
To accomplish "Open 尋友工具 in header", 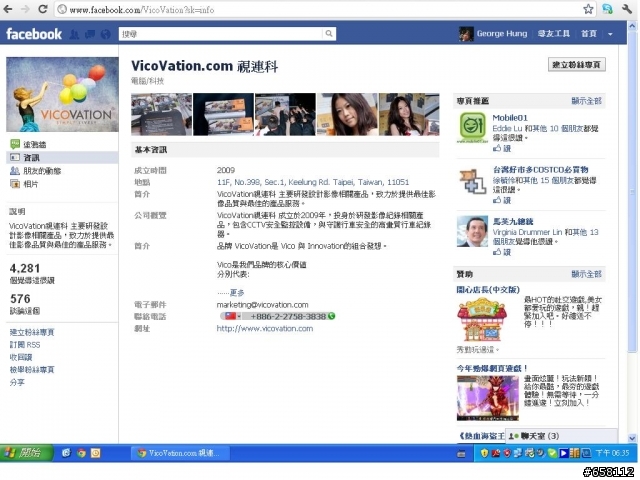I will coord(553,34).
